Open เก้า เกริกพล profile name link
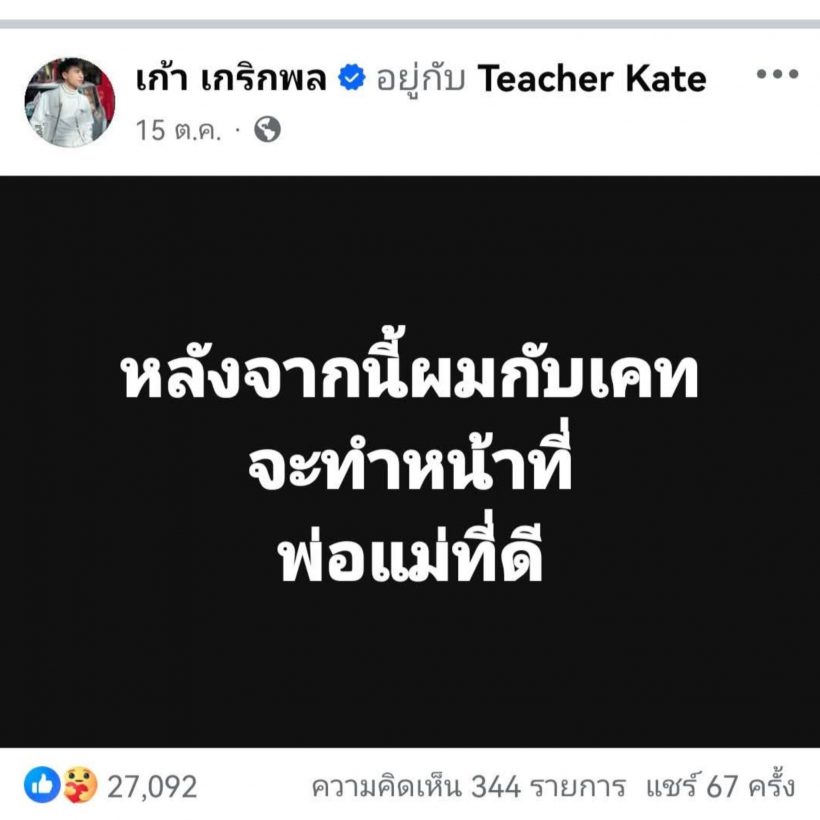This screenshot has height=820, width=820. tap(231, 78)
